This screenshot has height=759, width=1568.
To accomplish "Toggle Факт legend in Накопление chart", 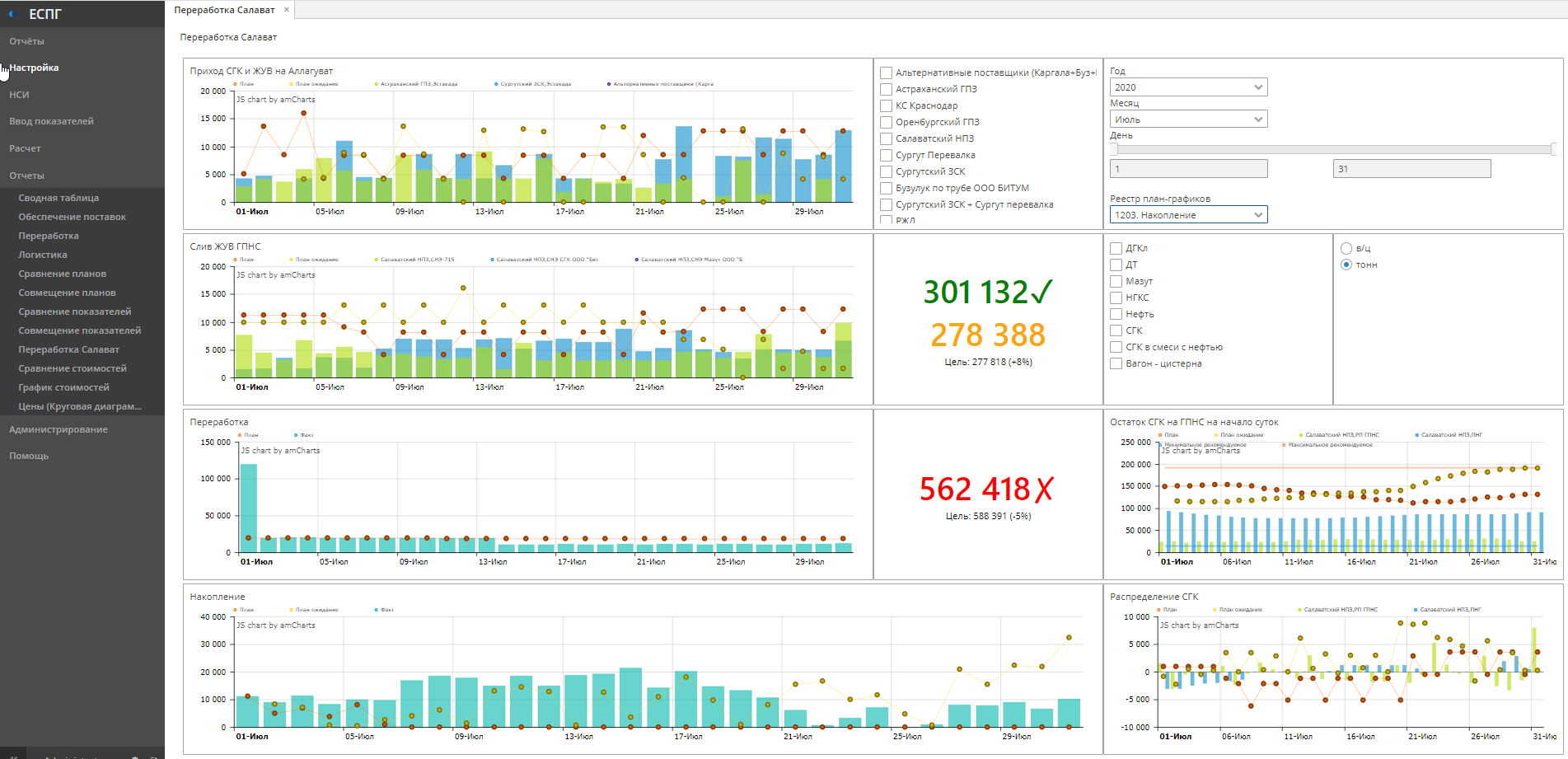I will coord(384,610).
